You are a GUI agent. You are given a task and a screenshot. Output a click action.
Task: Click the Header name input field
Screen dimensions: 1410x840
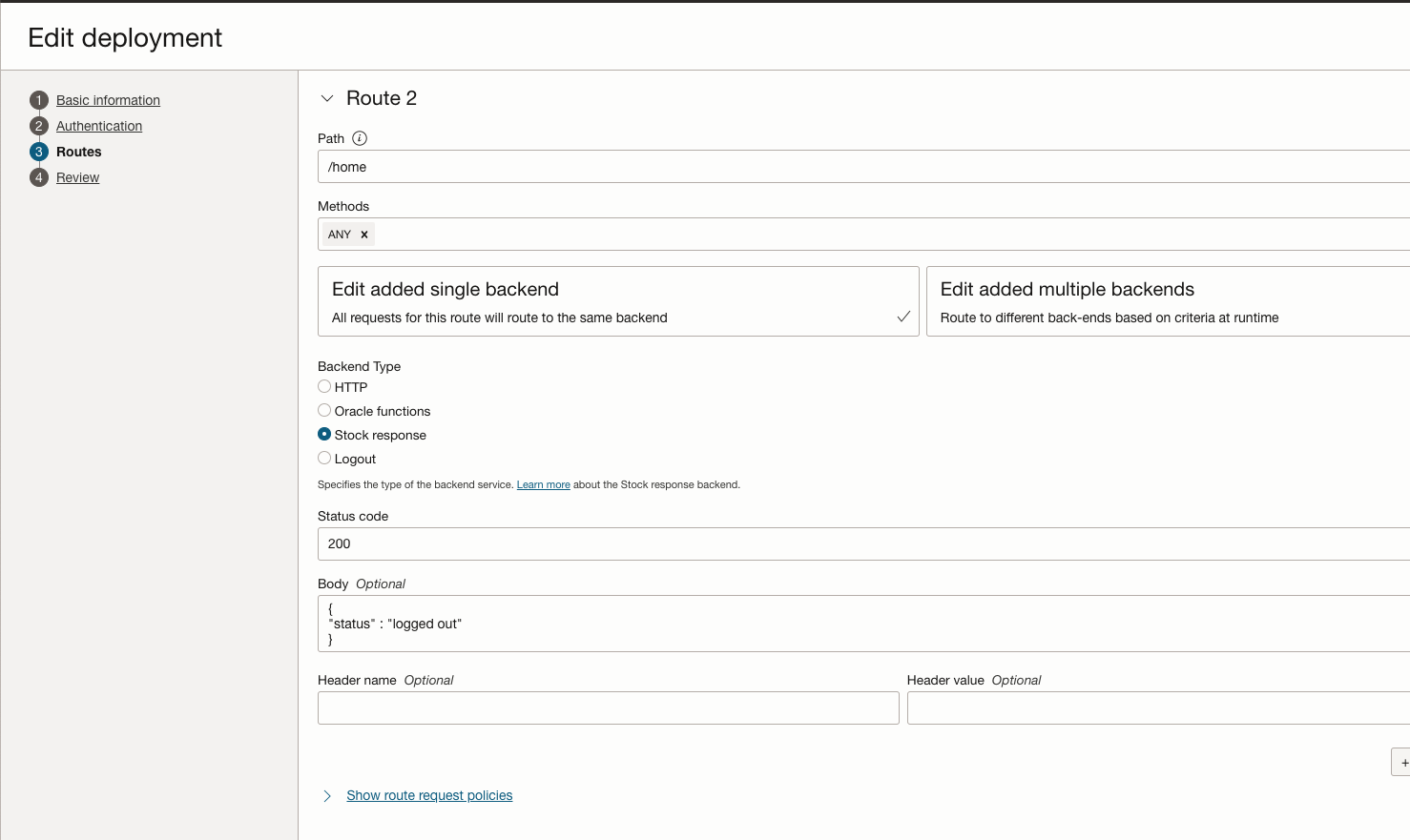(608, 708)
